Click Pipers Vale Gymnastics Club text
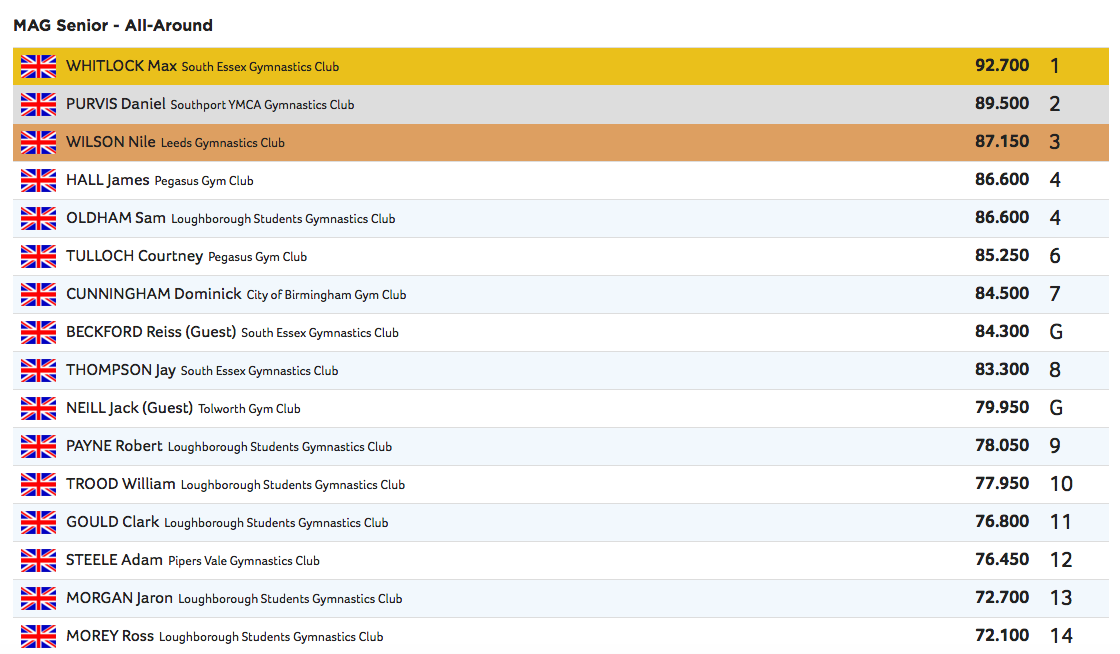Screen dimensions: 1120x654 point(243,561)
